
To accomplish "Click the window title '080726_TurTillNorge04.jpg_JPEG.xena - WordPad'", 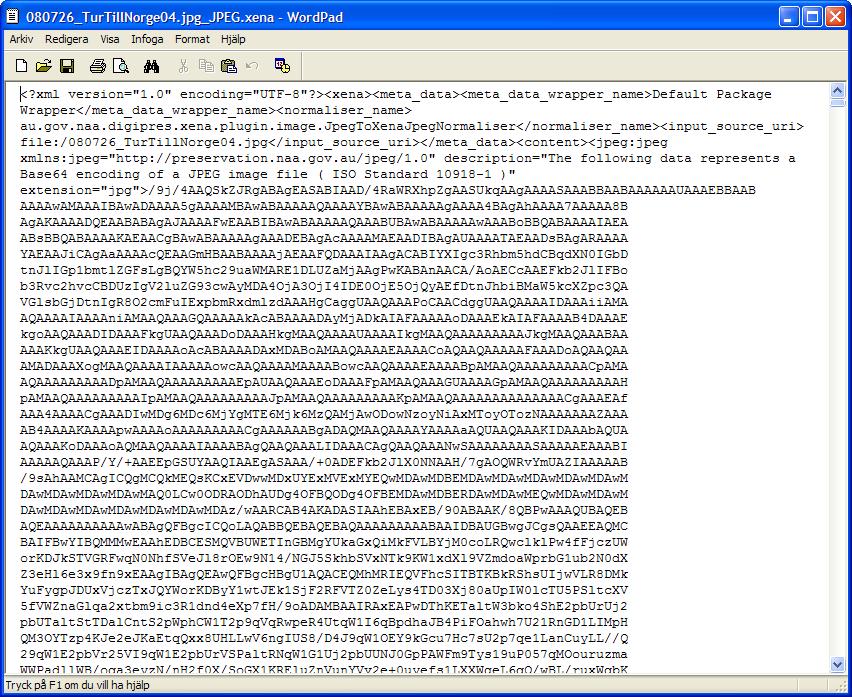I will (x=185, y=17).
